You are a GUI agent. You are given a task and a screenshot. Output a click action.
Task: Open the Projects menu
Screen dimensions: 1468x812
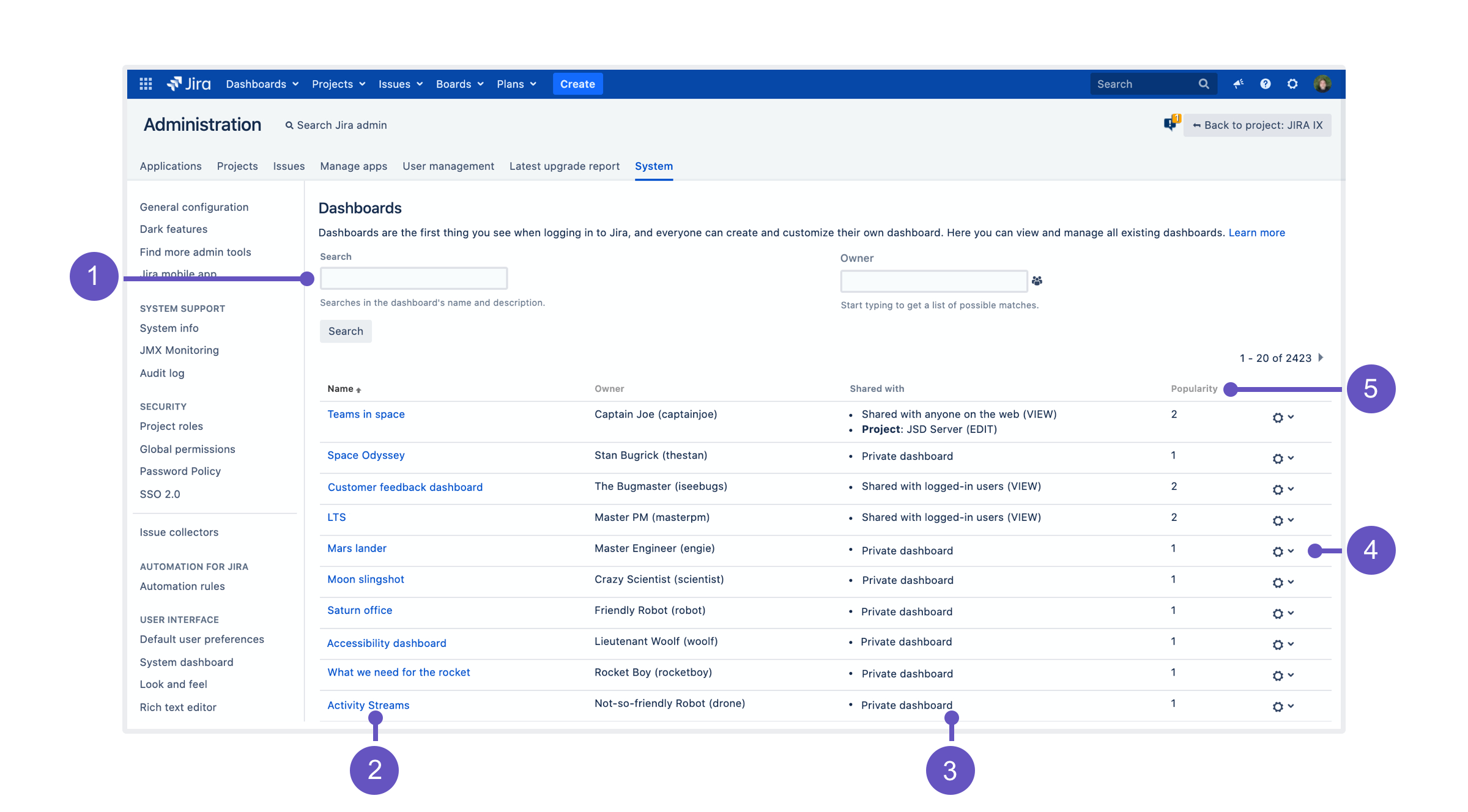coord(339,83)
